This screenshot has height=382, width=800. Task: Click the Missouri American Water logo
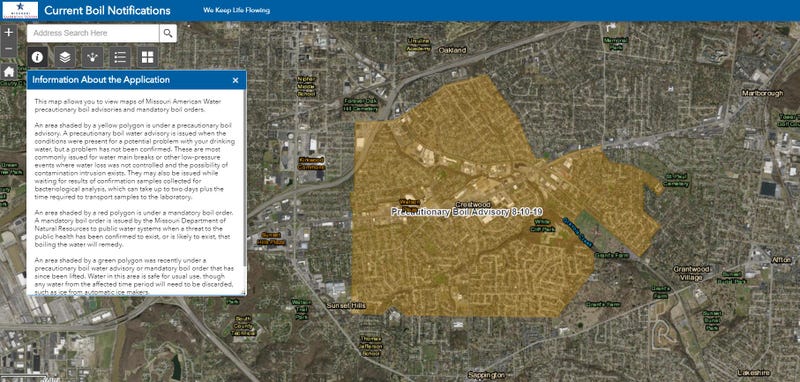[20, 10]
